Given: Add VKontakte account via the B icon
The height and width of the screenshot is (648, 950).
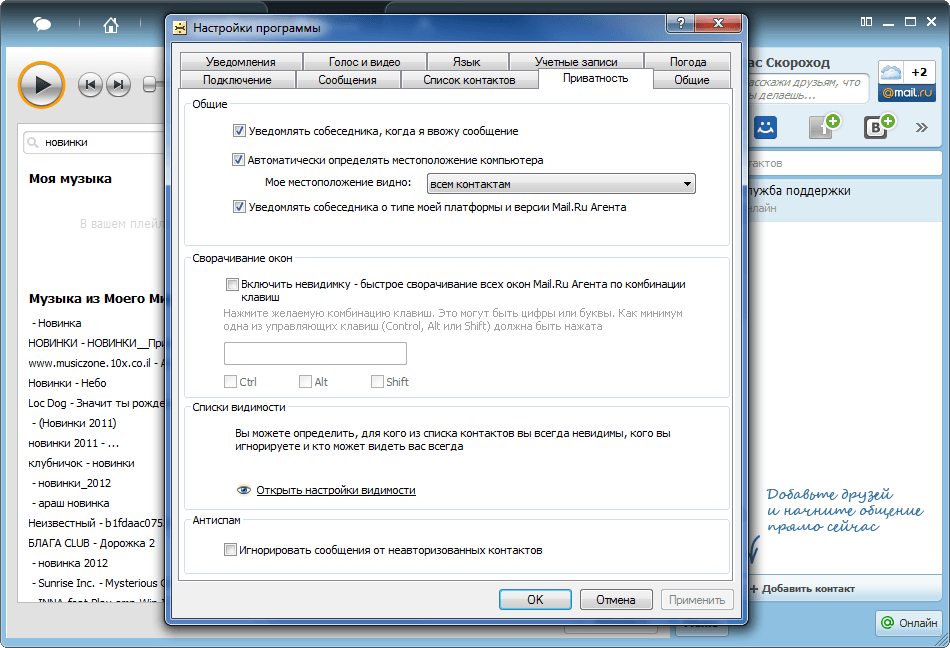Looking at the screenshot, I should (877, 127).
